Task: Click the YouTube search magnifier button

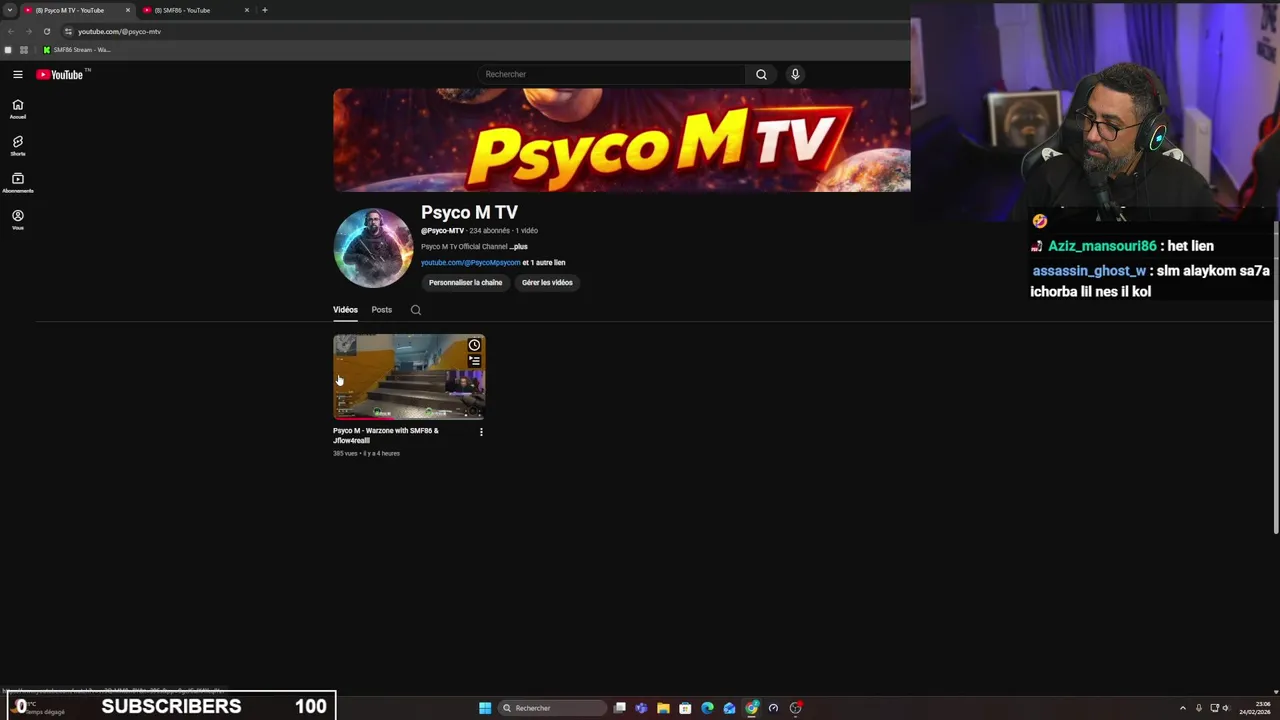Action: (x=761, y=74)
